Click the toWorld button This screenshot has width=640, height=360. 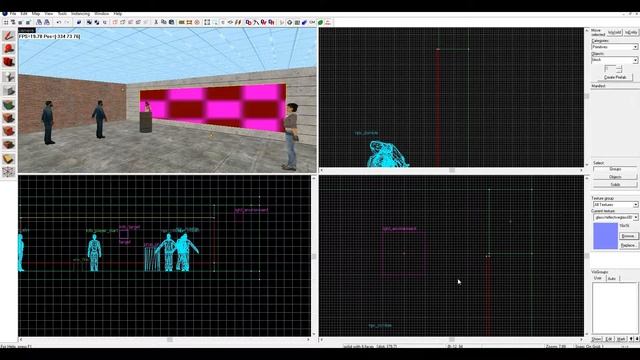click(x=614, y=32)
